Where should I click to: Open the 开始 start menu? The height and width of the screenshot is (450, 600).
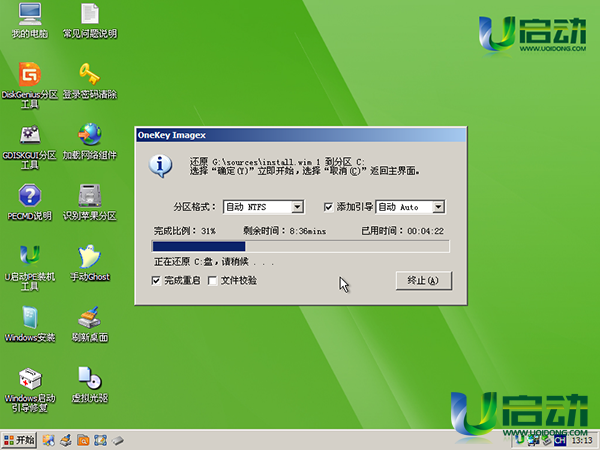coord(19,440)
